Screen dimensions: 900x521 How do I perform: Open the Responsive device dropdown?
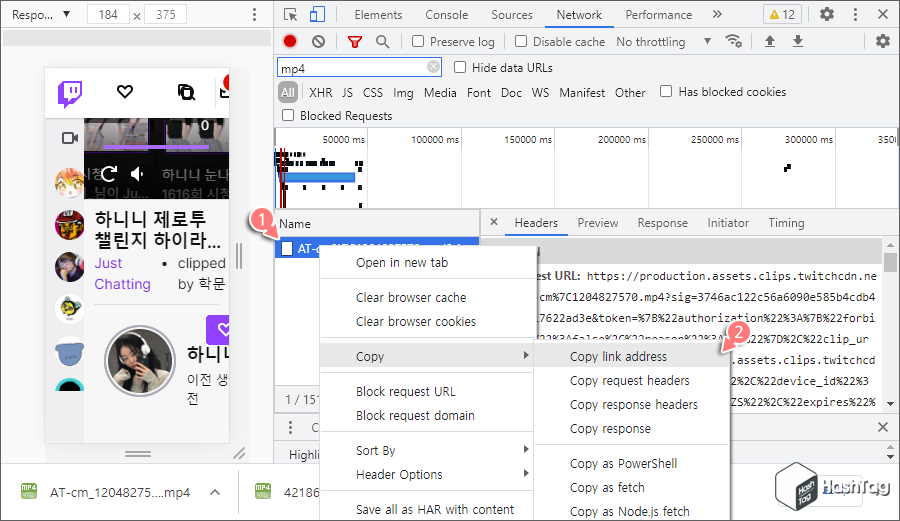tap(41, 14)
